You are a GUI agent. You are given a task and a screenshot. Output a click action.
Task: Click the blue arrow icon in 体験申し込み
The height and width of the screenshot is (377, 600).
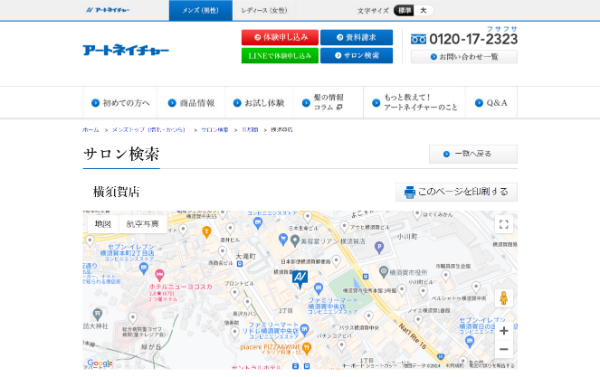point(258,37)
